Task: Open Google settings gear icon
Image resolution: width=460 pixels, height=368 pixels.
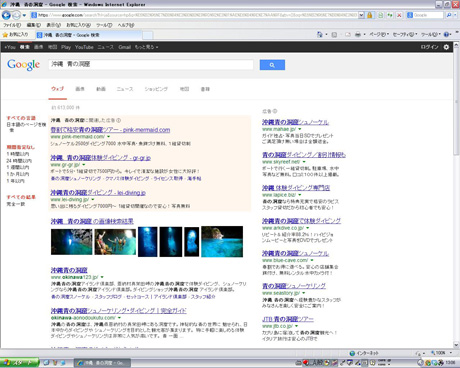Action: click(446, 47)
